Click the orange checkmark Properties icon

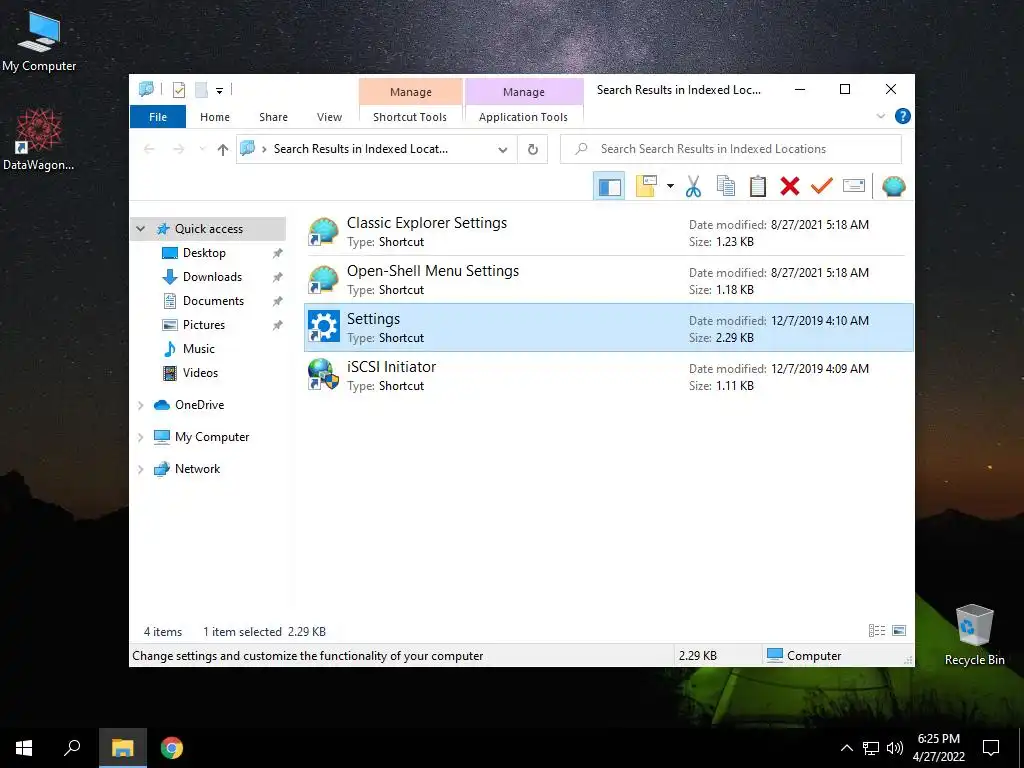[x=822, y=187]
